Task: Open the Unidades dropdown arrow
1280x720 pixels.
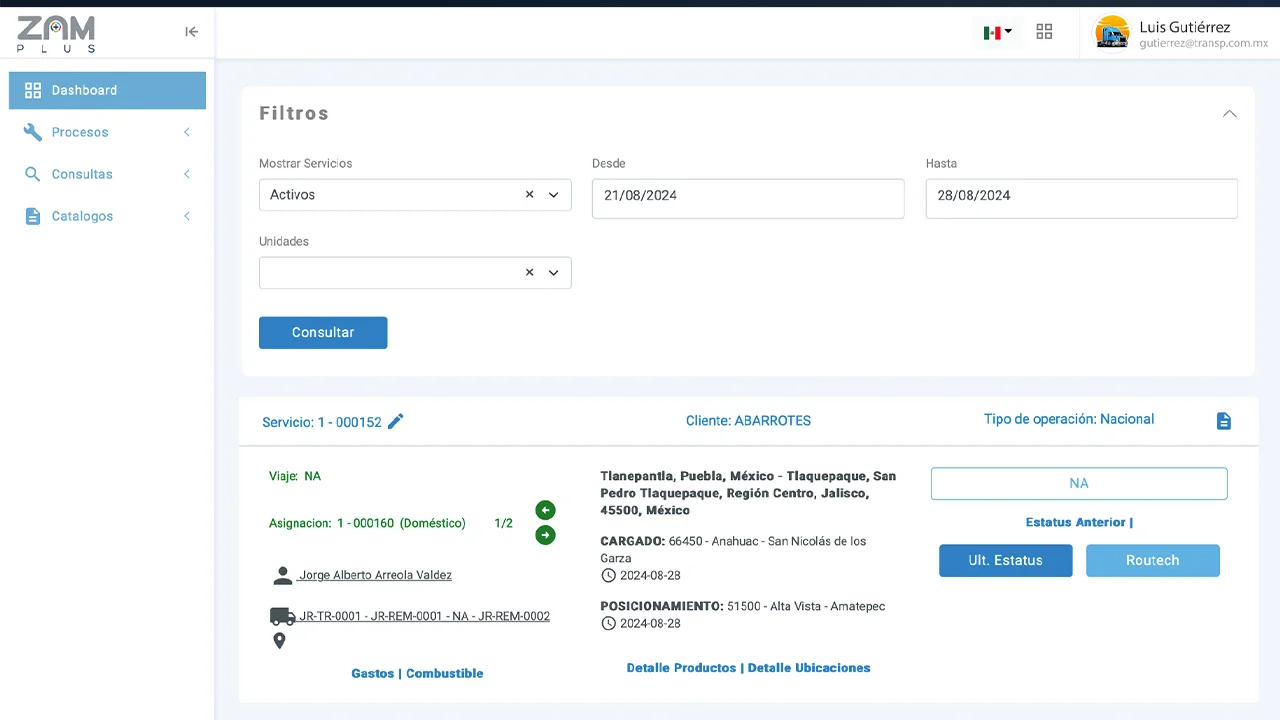Action: pos(553,273)
